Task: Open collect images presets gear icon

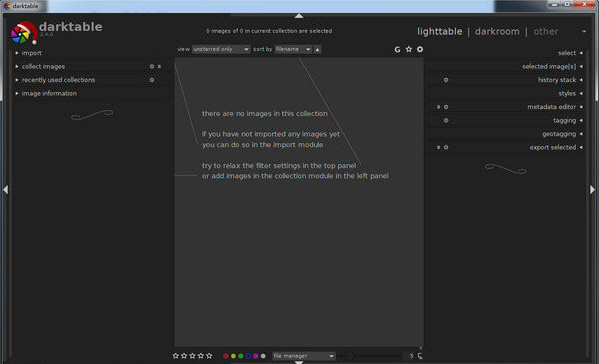Action: (152, 66)
